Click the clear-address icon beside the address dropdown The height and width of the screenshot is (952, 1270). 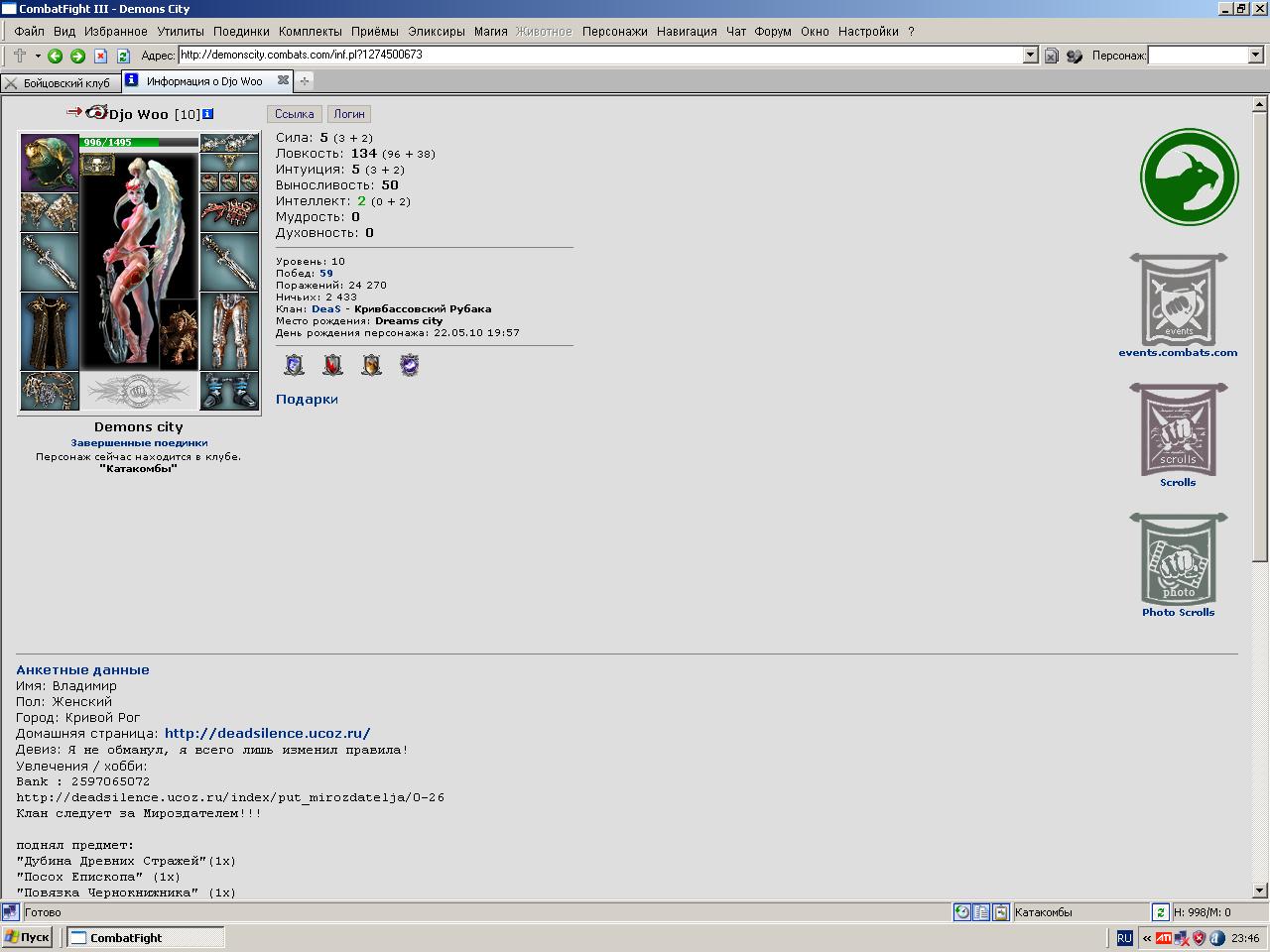click(1052, 57)
